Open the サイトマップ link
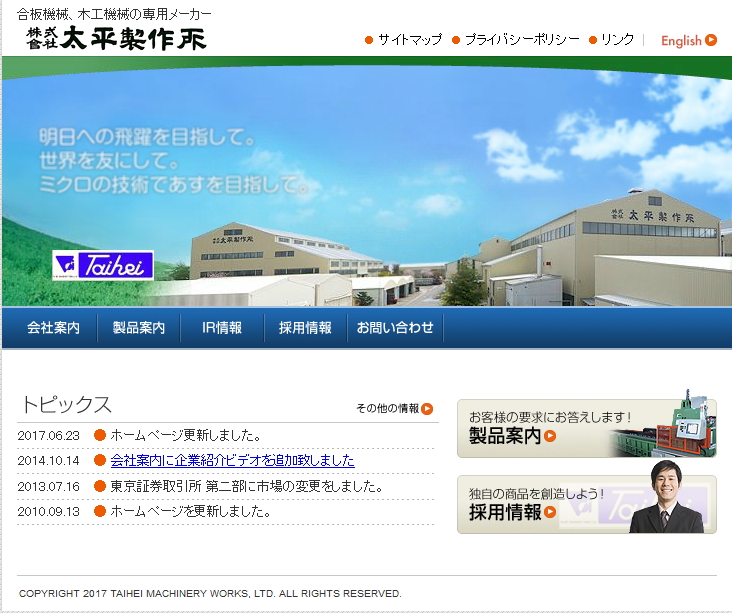The height and width of the screenshot is (613, 732). [410, 40]
